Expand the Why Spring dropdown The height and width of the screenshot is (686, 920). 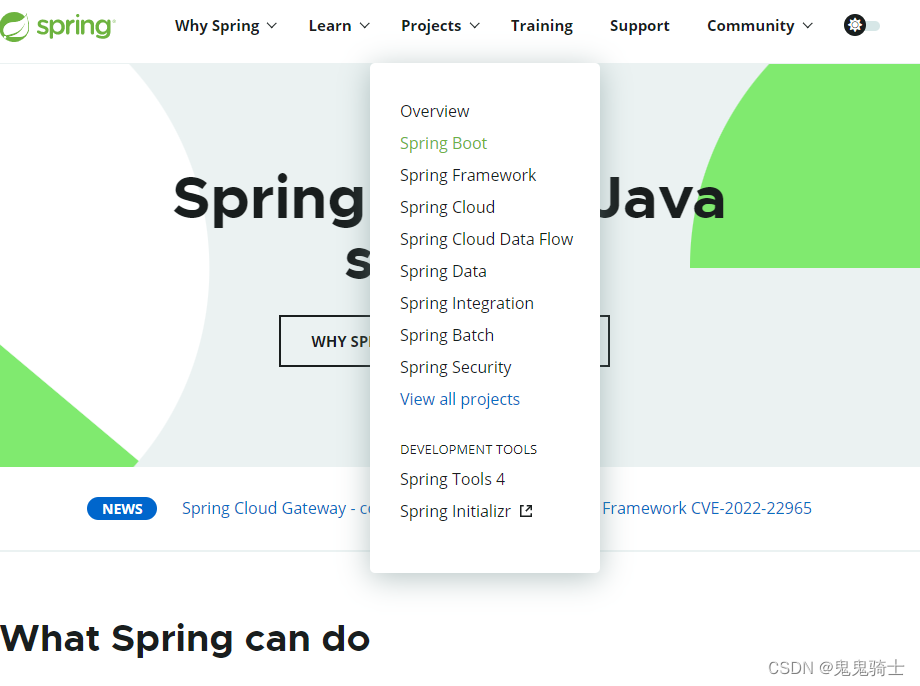225,26
